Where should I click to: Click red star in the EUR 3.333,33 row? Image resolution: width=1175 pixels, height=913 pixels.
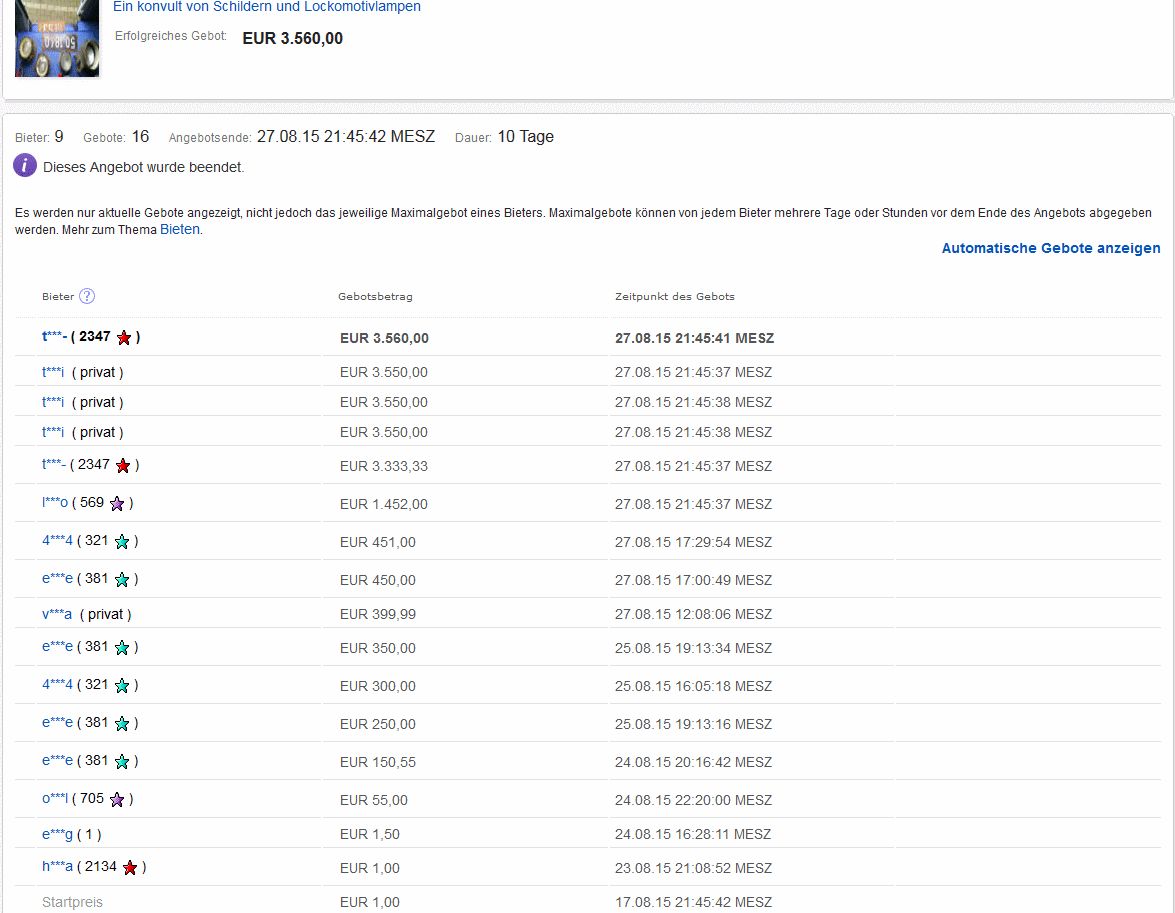point(123,465)
